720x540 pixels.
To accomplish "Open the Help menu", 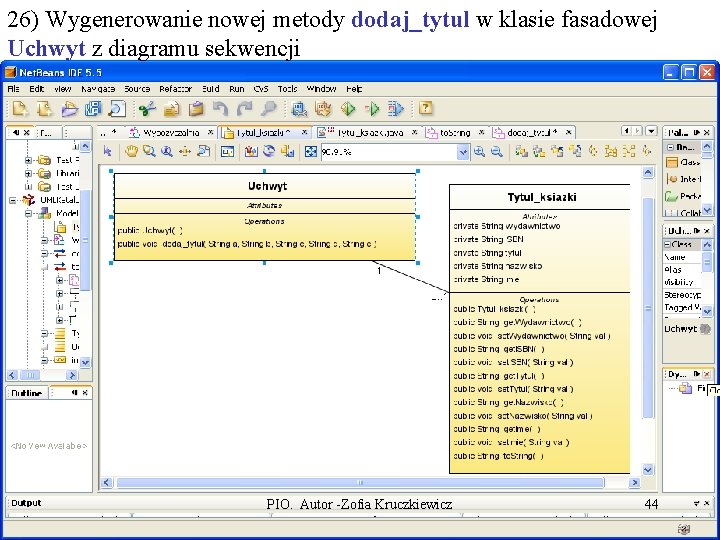I will tap(354, 89).
